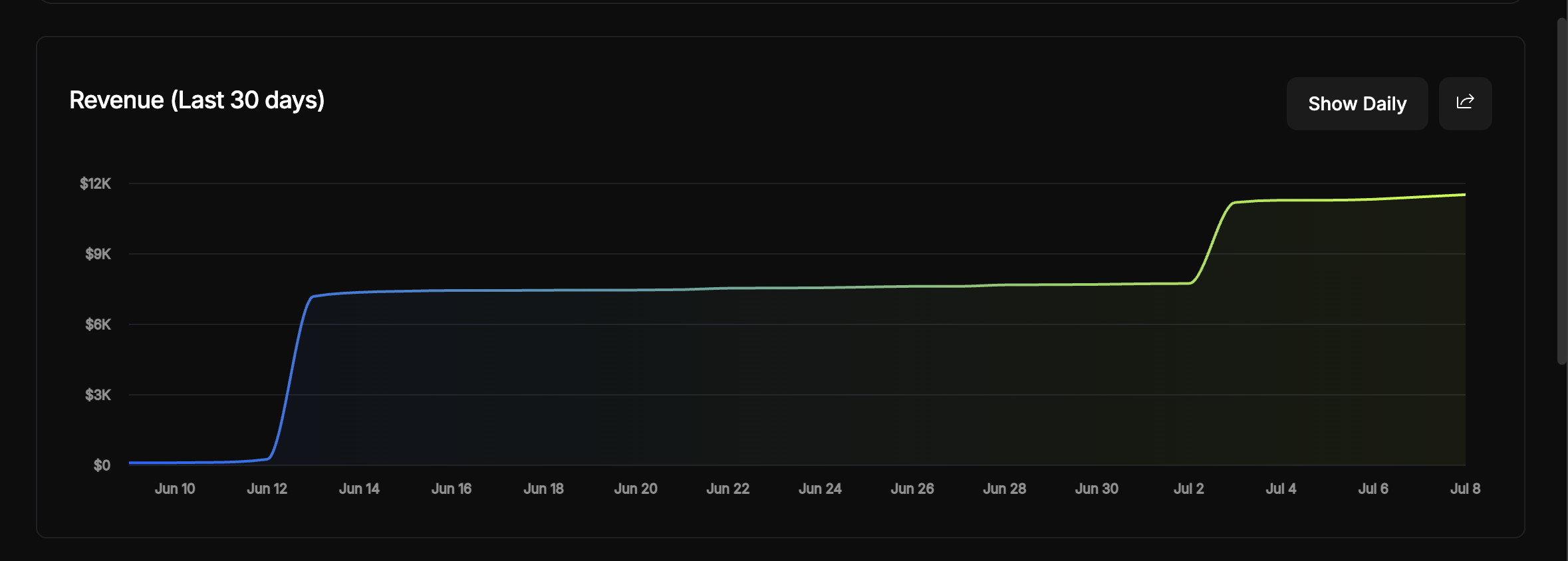Click the share/export chart icon

[x=1465, y=104]
